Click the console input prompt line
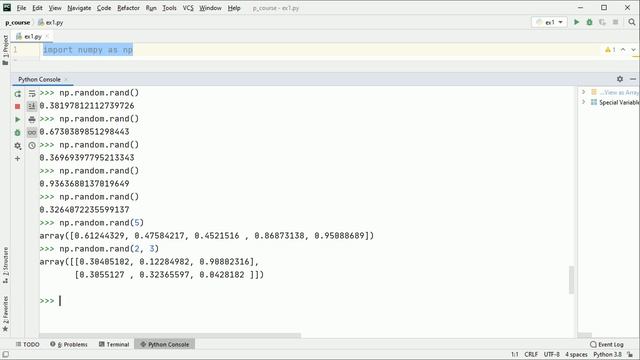 click(304, 301)
